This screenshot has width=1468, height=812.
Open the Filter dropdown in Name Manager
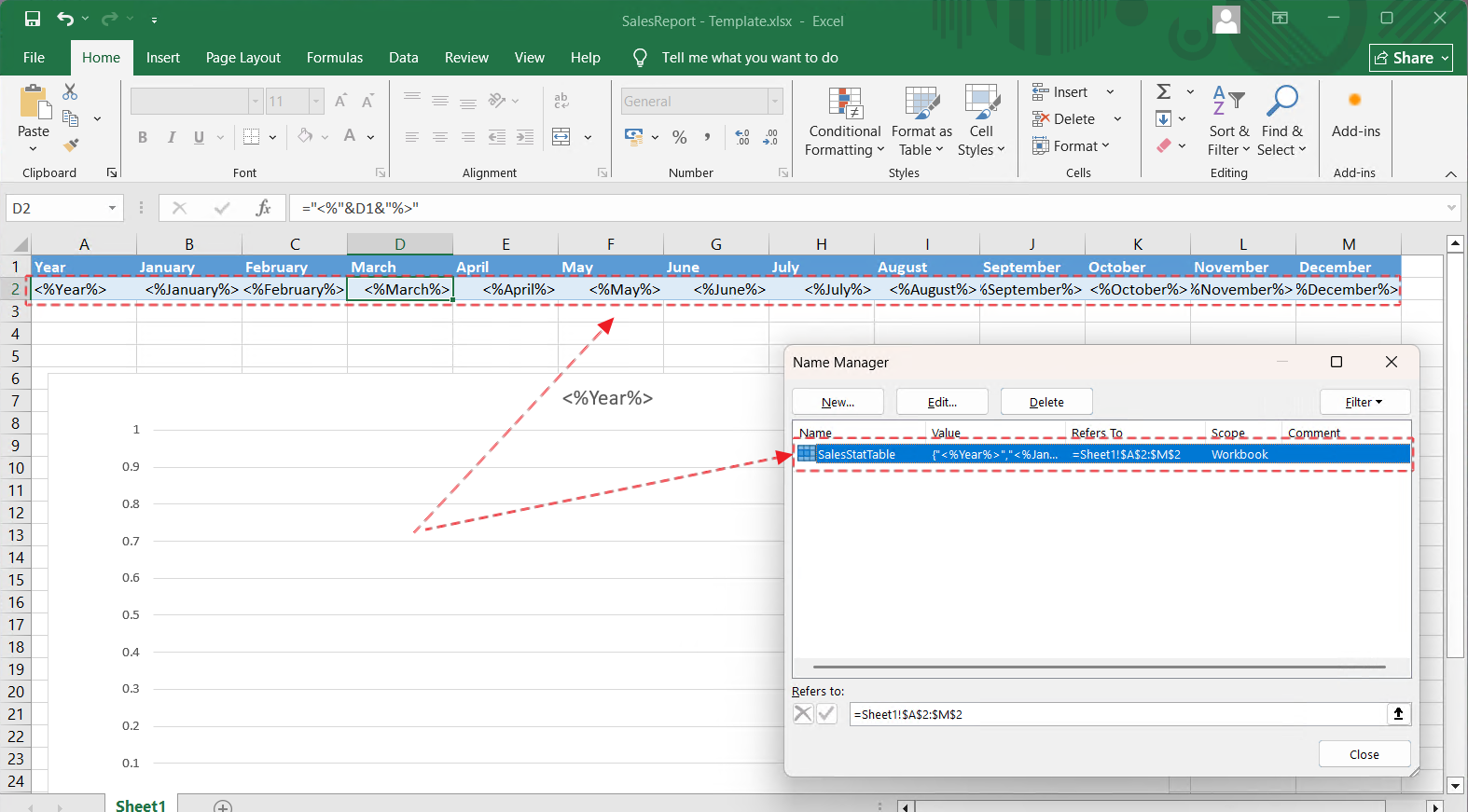1364,402
